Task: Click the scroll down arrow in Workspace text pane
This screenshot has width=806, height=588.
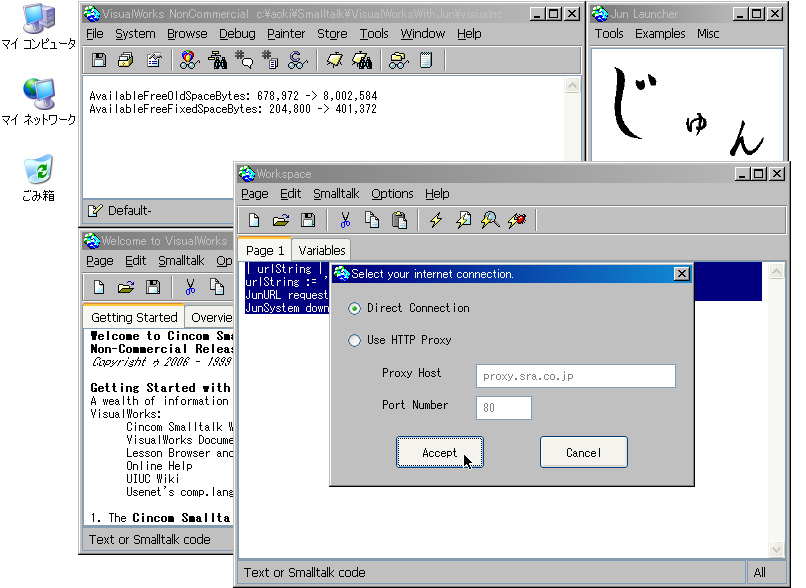Action: [776, 549]
